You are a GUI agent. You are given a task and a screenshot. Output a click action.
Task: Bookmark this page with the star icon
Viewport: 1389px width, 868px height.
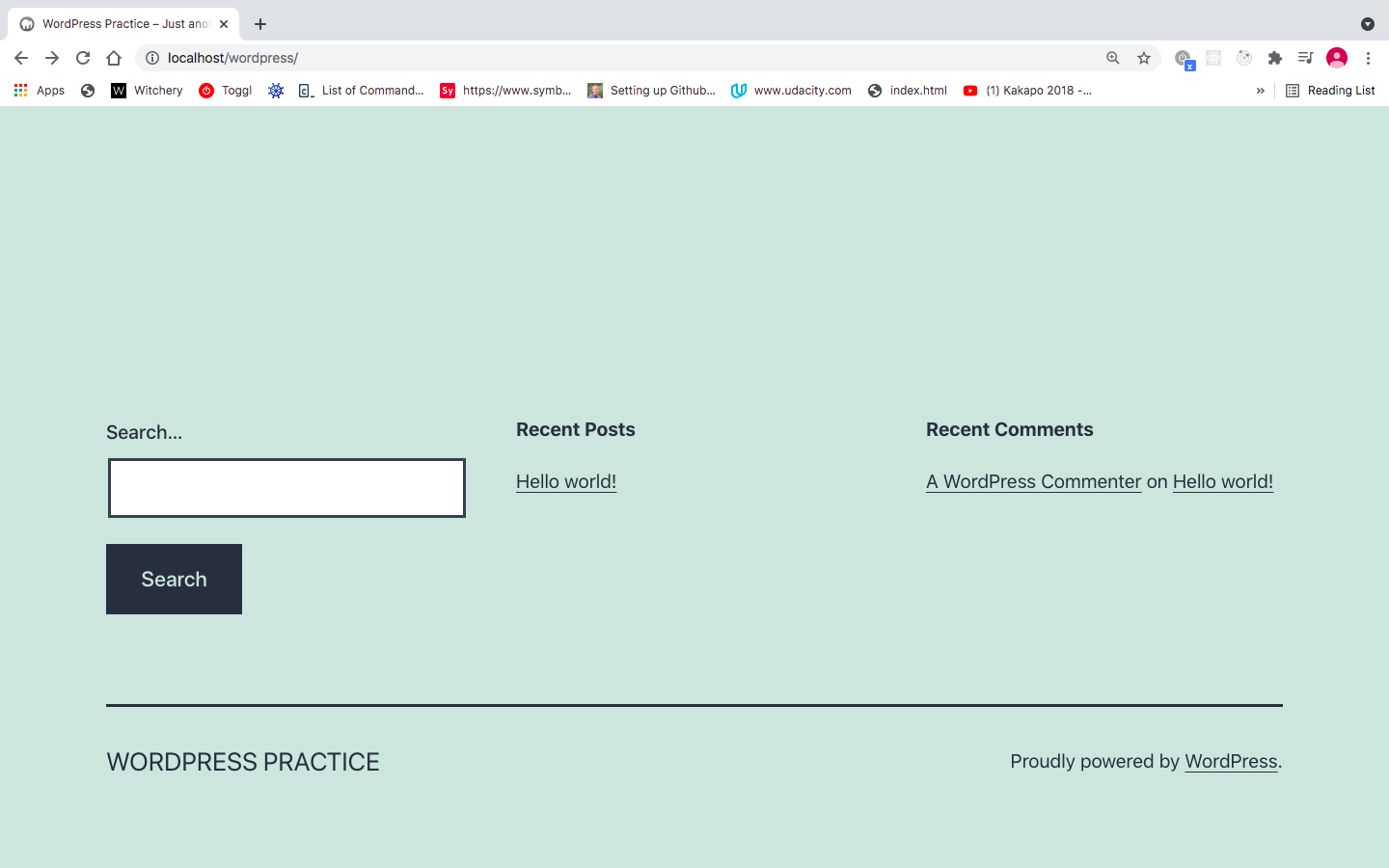(1144, 58)
